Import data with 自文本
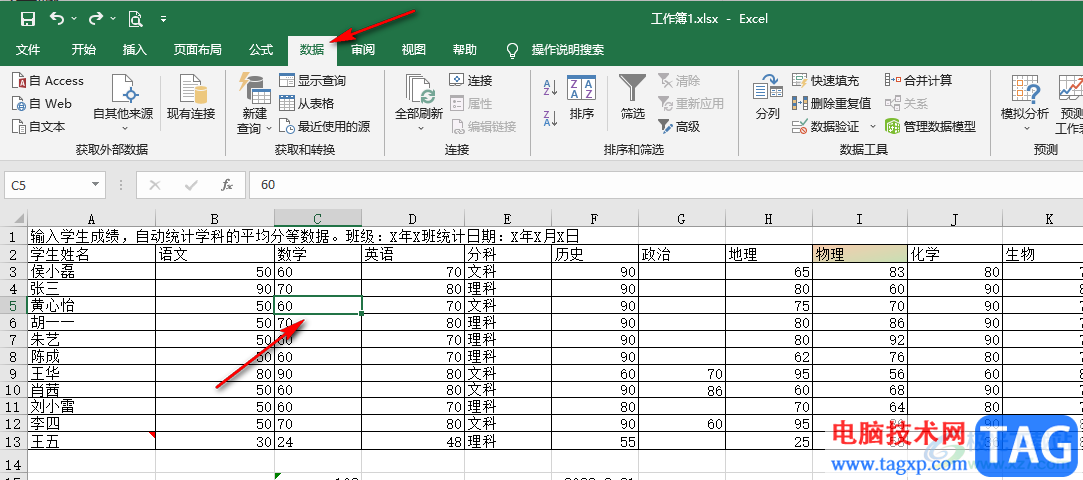This screenshot has height=480, width=1083. tap(39, 126)
